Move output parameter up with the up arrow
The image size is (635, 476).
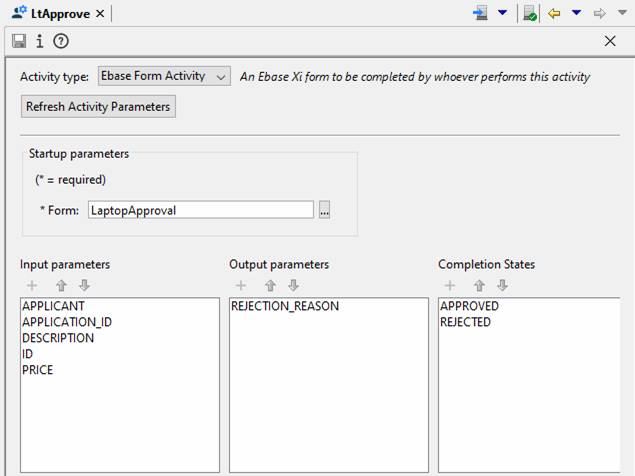coord(270,285)
